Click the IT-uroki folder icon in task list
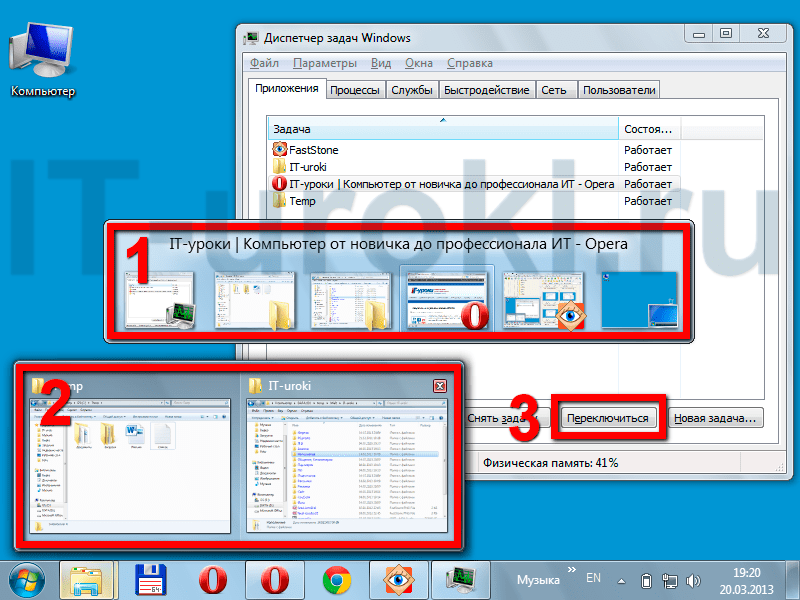Image resolution: width=800 pixels, height=600 pixels. point(279,166)
